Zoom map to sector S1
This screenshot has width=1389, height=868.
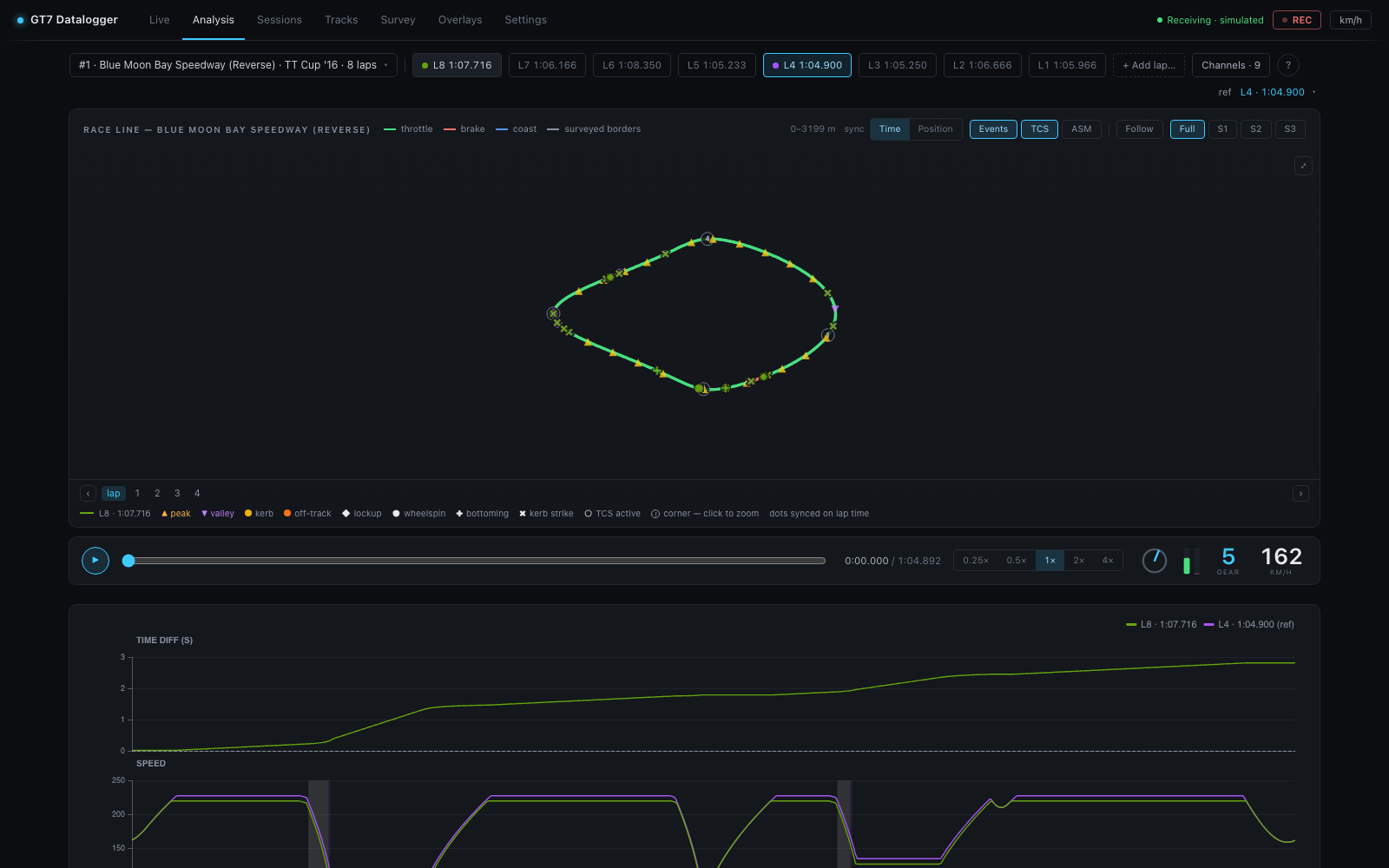pos(1222,129)
